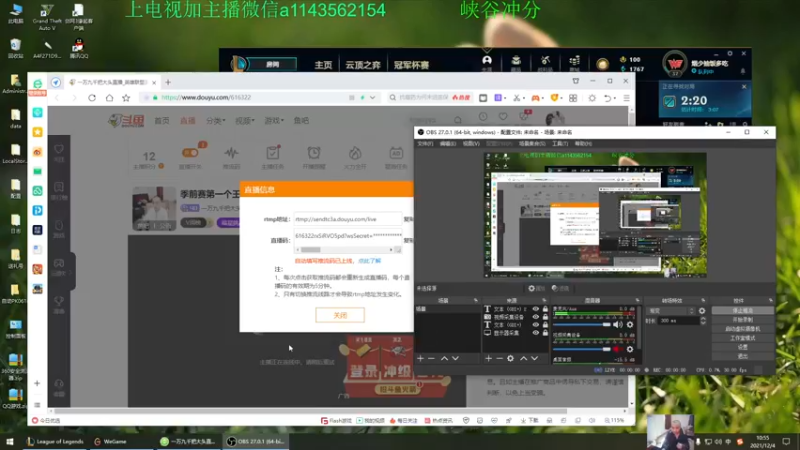This screenshot has height=450, width=800.
Task: Increase transition duration with stepper arrow
Action: pos(703,319)
